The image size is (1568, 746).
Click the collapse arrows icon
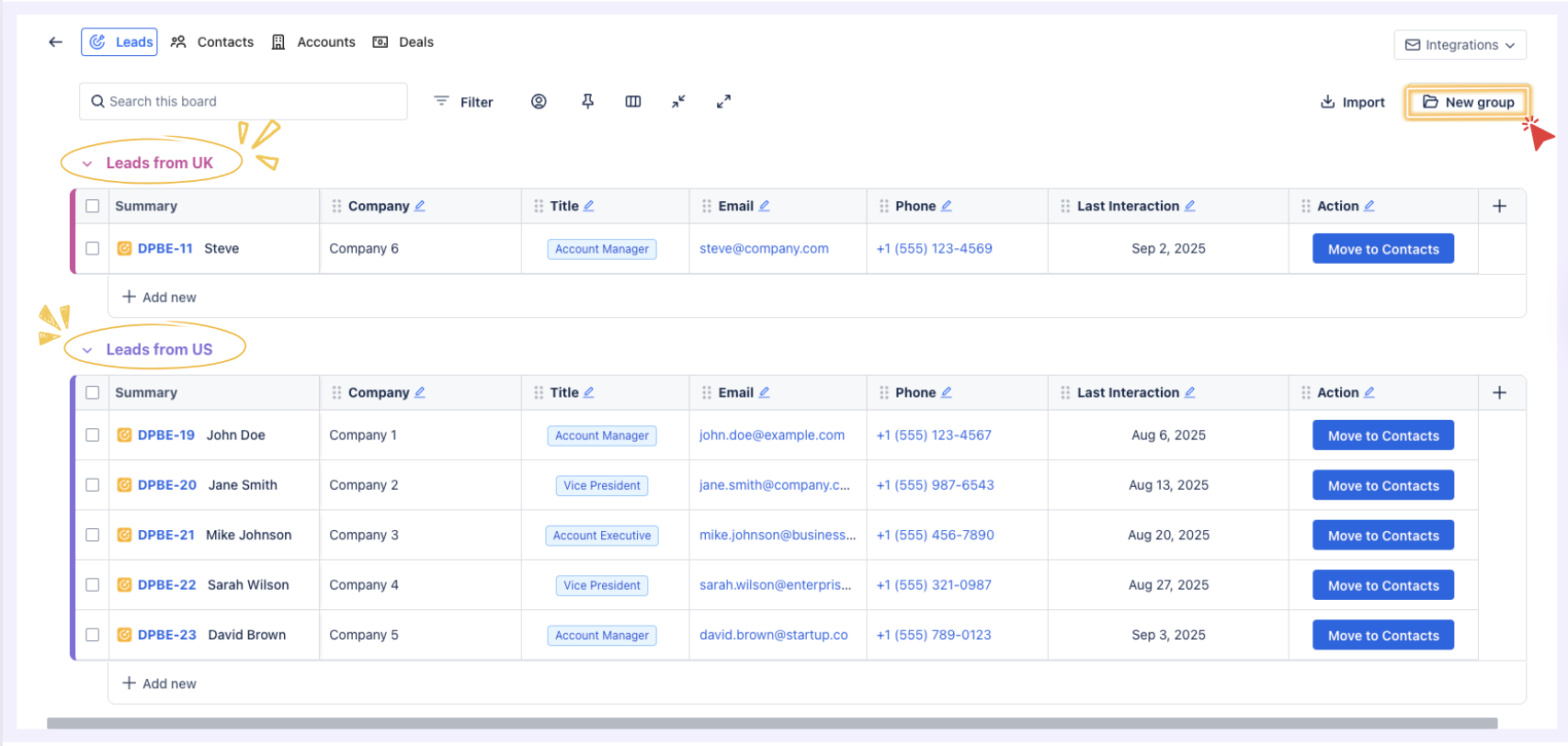tap(678, 102)
